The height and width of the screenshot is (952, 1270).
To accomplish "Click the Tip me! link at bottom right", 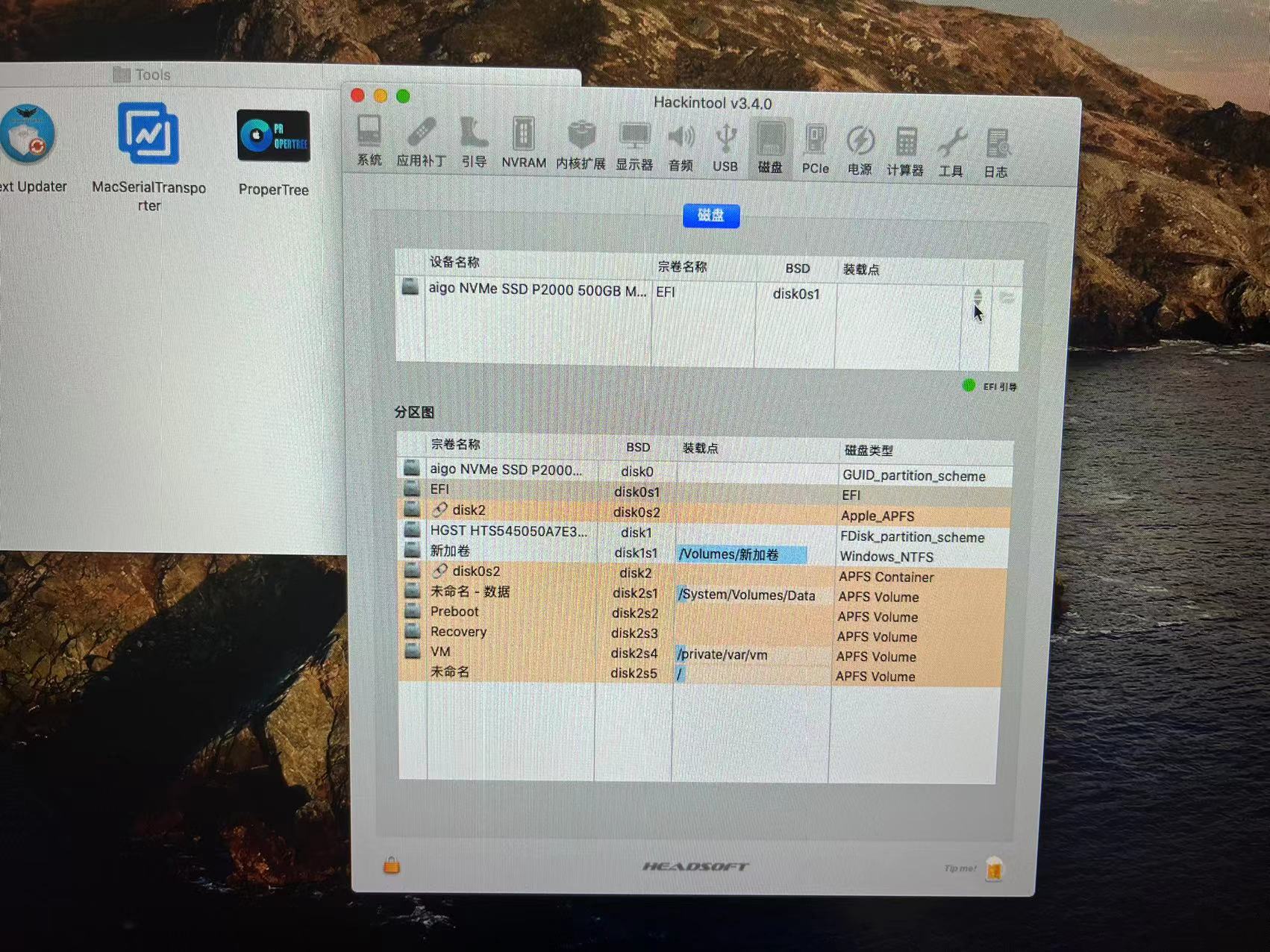I will click(959, 868).
